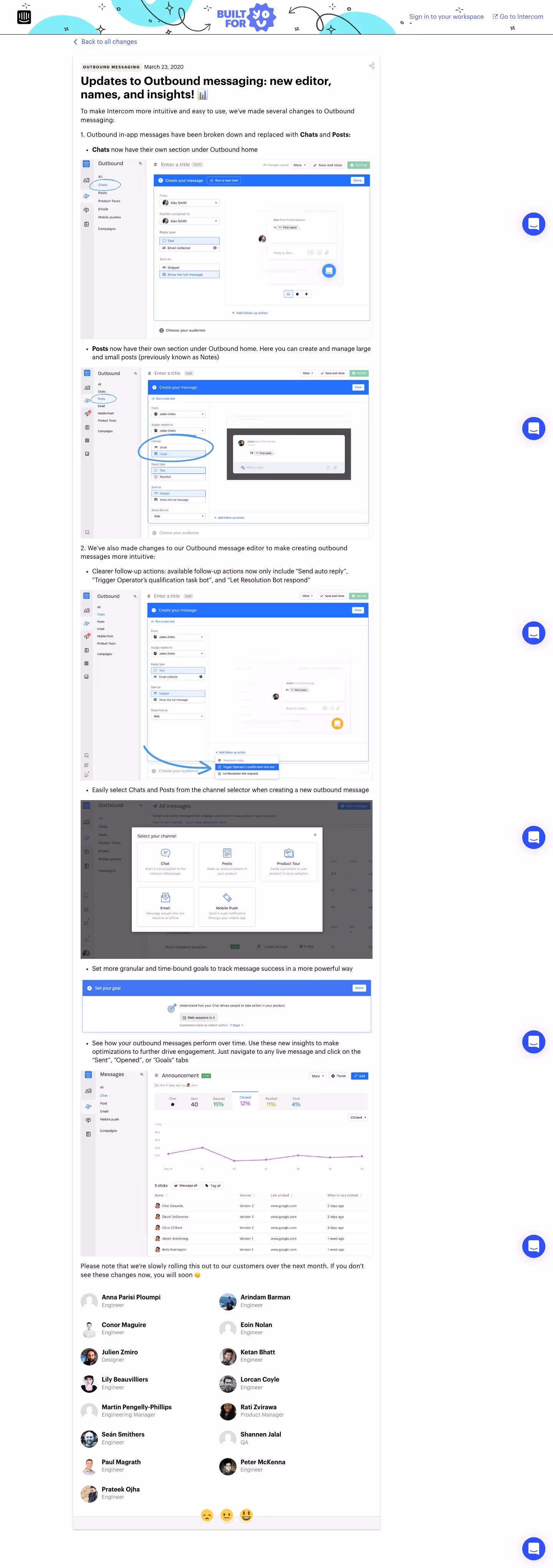Click Ketan Bhatt's profile photo

(x=227, y=1356)
